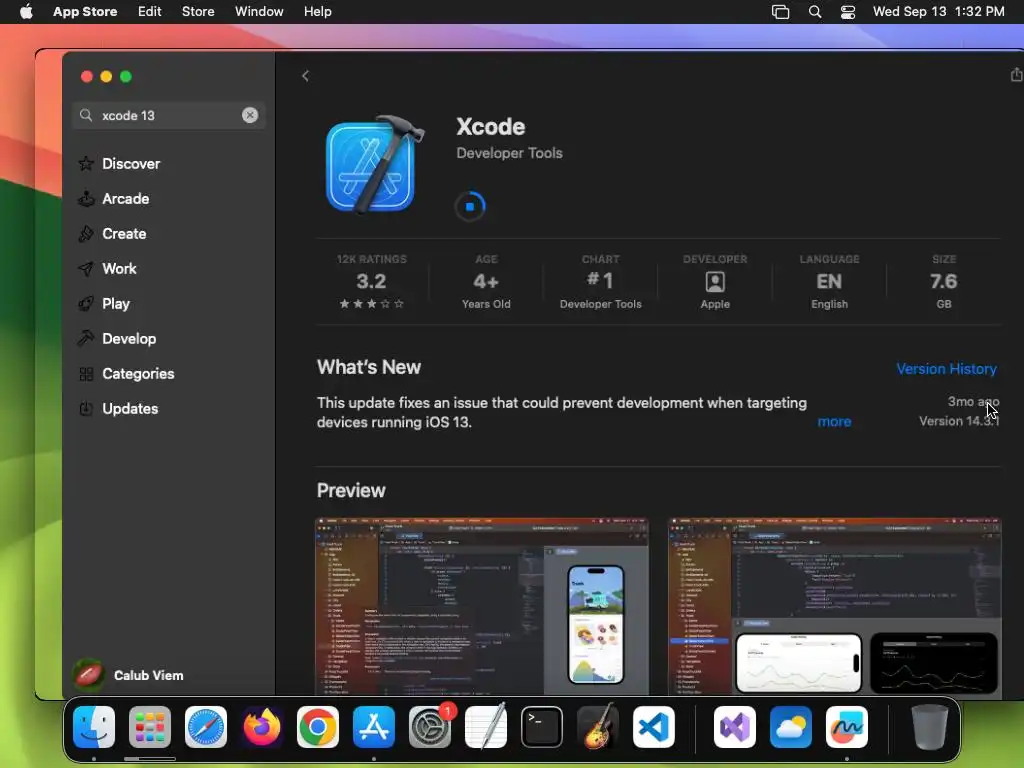Click the #1 Developer Tools chart rank
This screenshot has width=1024, height=768.
(600, 282)
